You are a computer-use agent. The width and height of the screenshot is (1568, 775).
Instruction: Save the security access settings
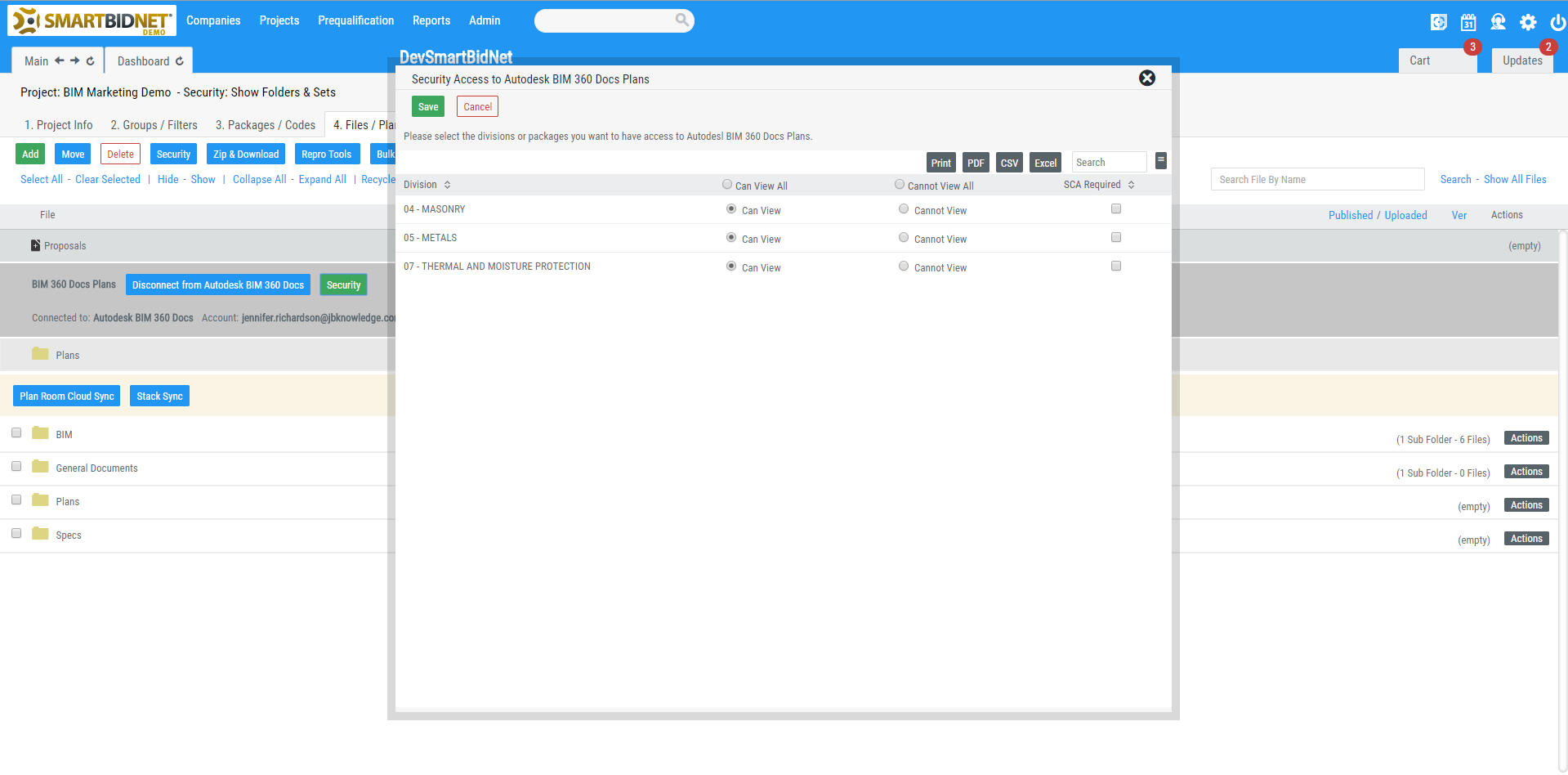[x=428, y=106]
